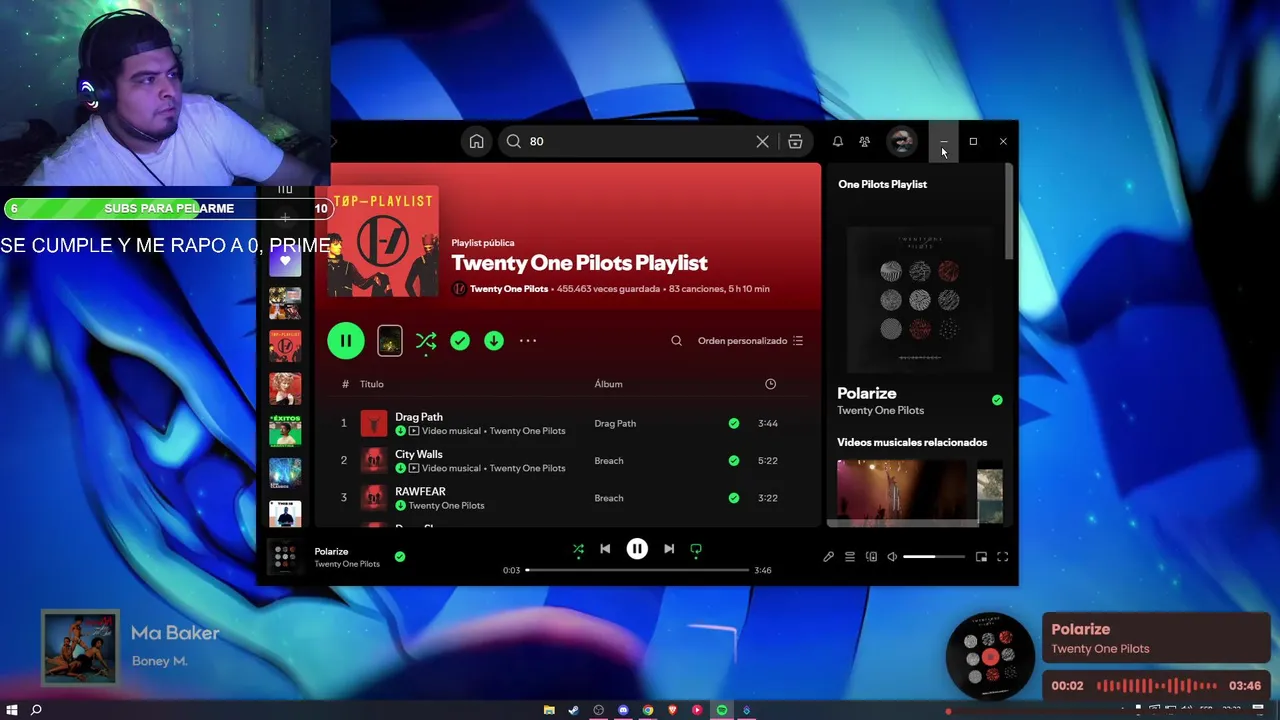This screenshot has width=1280, height=720.
Task: Toggle saved-to-library check for the playlist
Action: [x=460, y=341]
